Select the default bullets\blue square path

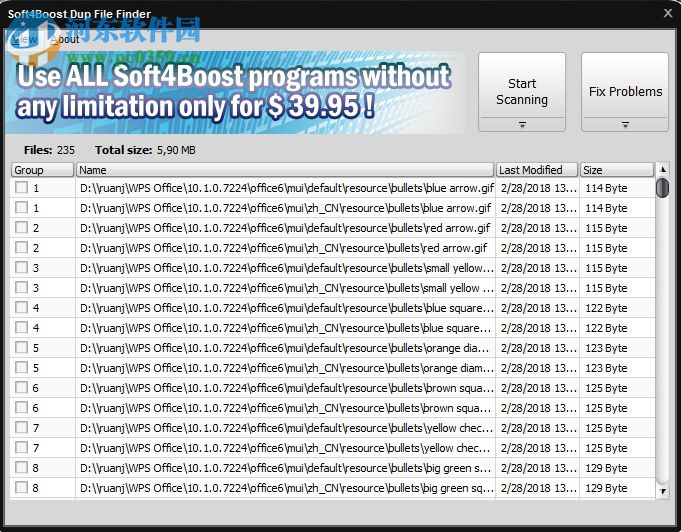[x=287, y=308]
